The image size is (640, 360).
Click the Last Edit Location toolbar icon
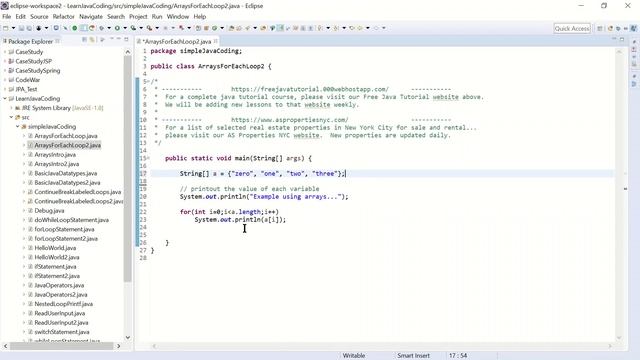tap(352, 28)
